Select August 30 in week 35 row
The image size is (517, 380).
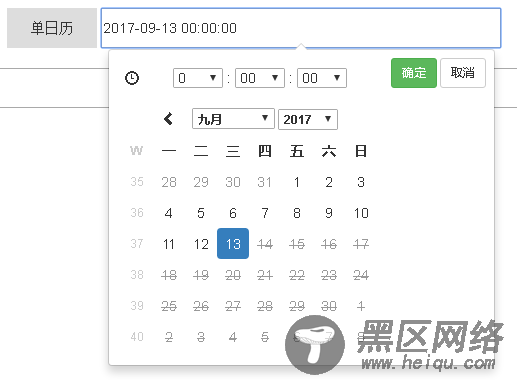point(233,182)
